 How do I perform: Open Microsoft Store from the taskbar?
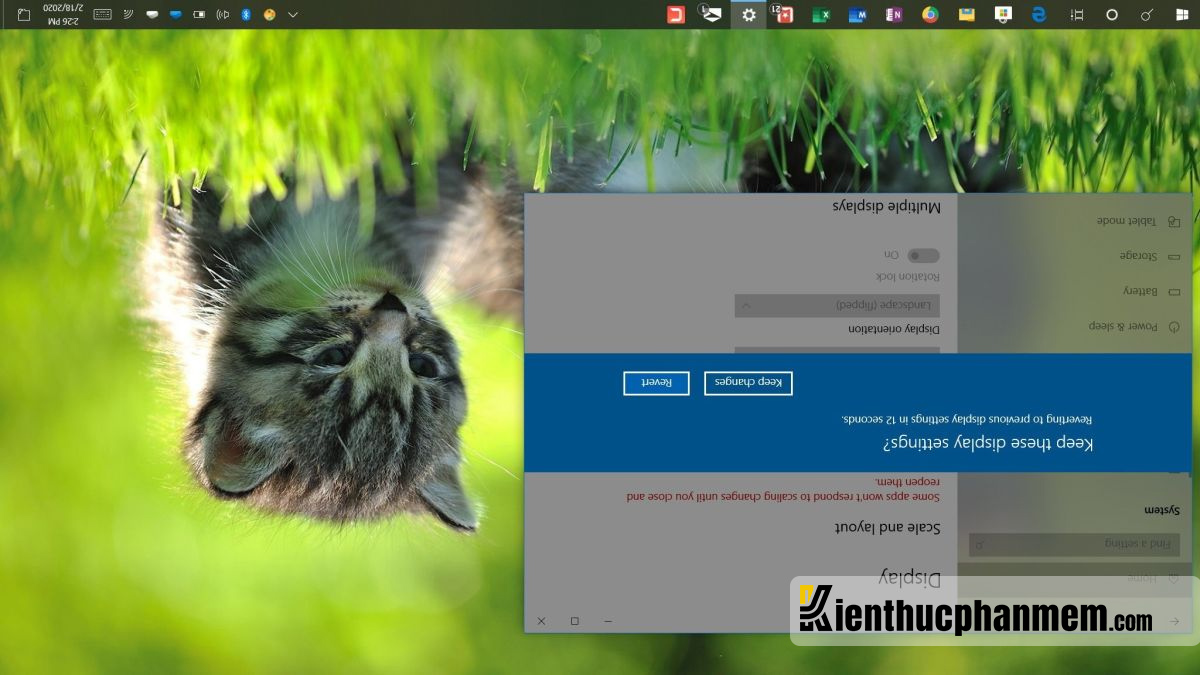coord(1003,15)
